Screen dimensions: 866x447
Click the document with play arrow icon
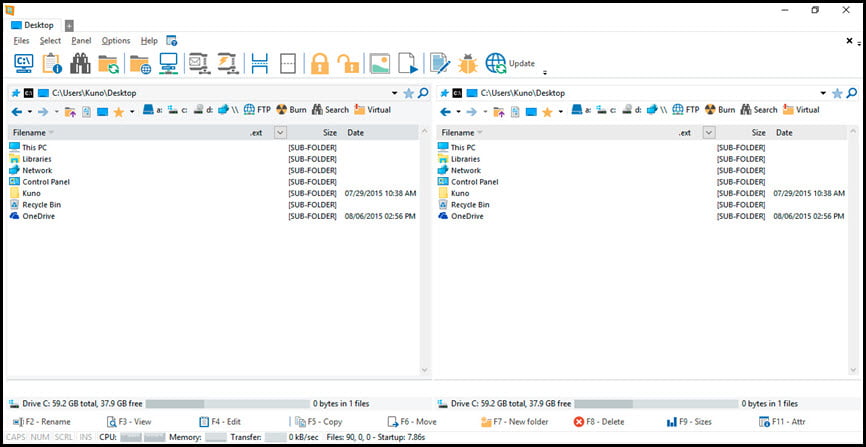click(x=409, y=64)
